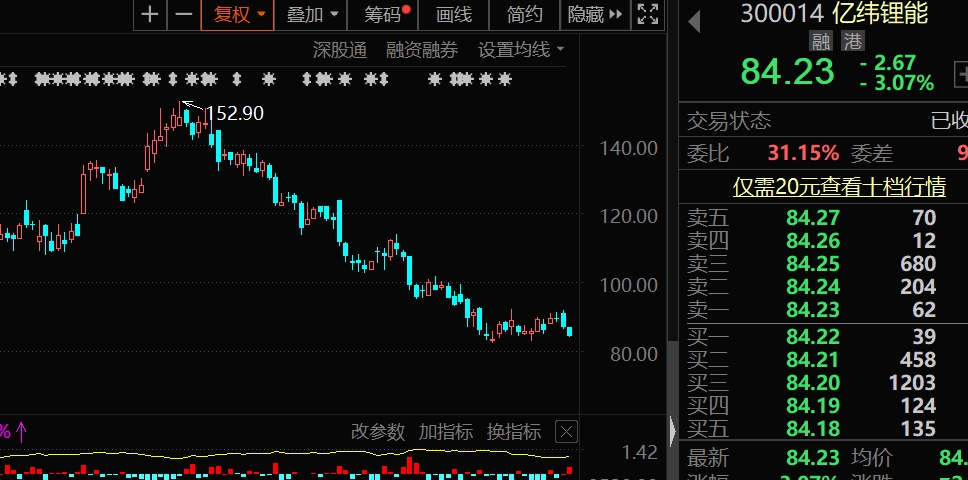Viewport: 968px width, 480px height.
Task: Click the 港 tag
Action: 853,41
